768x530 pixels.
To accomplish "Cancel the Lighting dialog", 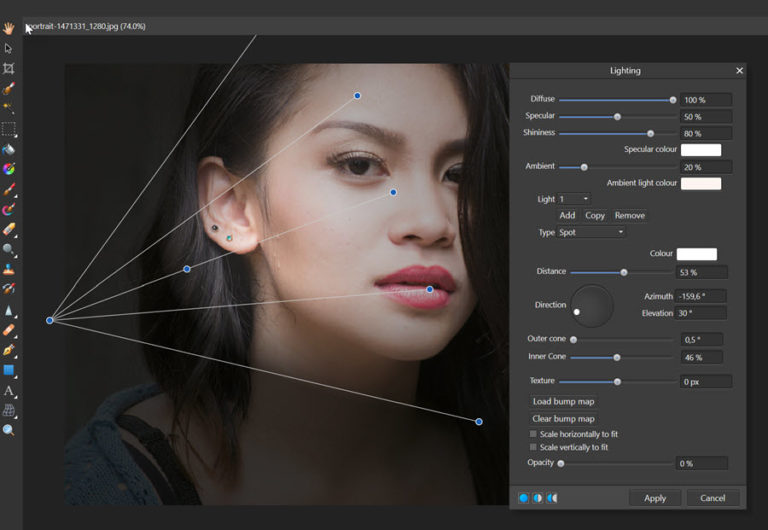I will click(713, 498).
